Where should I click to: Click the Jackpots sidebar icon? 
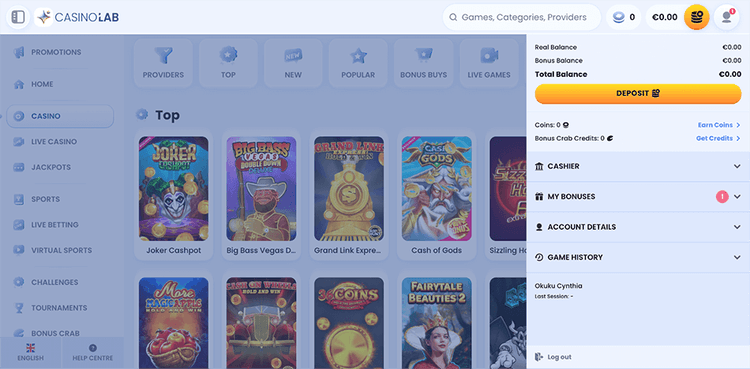(x=19, y=167)
